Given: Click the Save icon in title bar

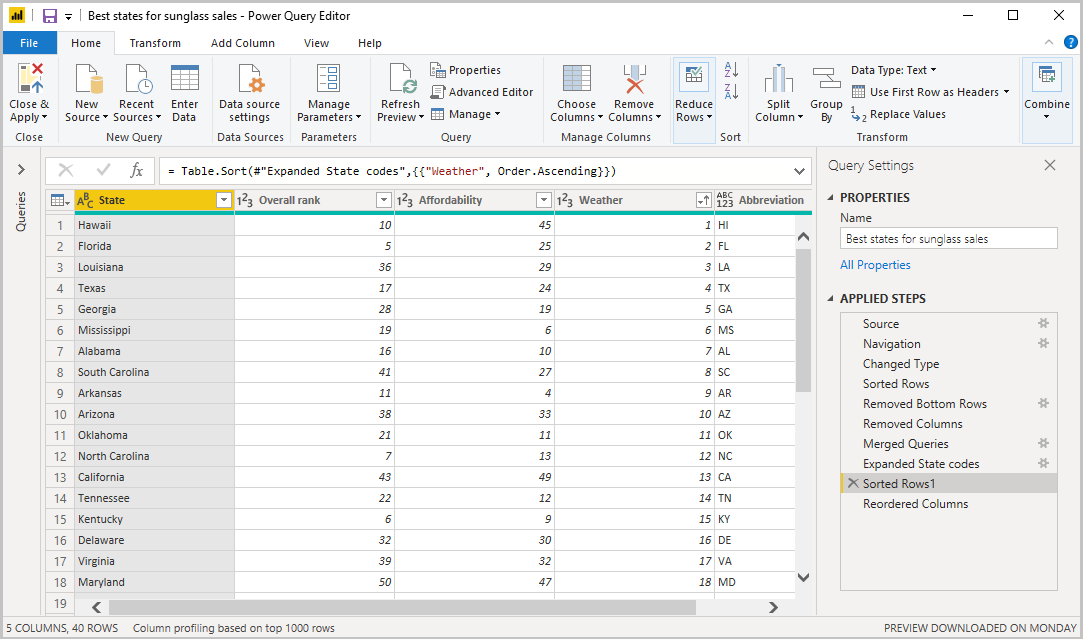Looking at the screenshot, I should click(50, 16).
